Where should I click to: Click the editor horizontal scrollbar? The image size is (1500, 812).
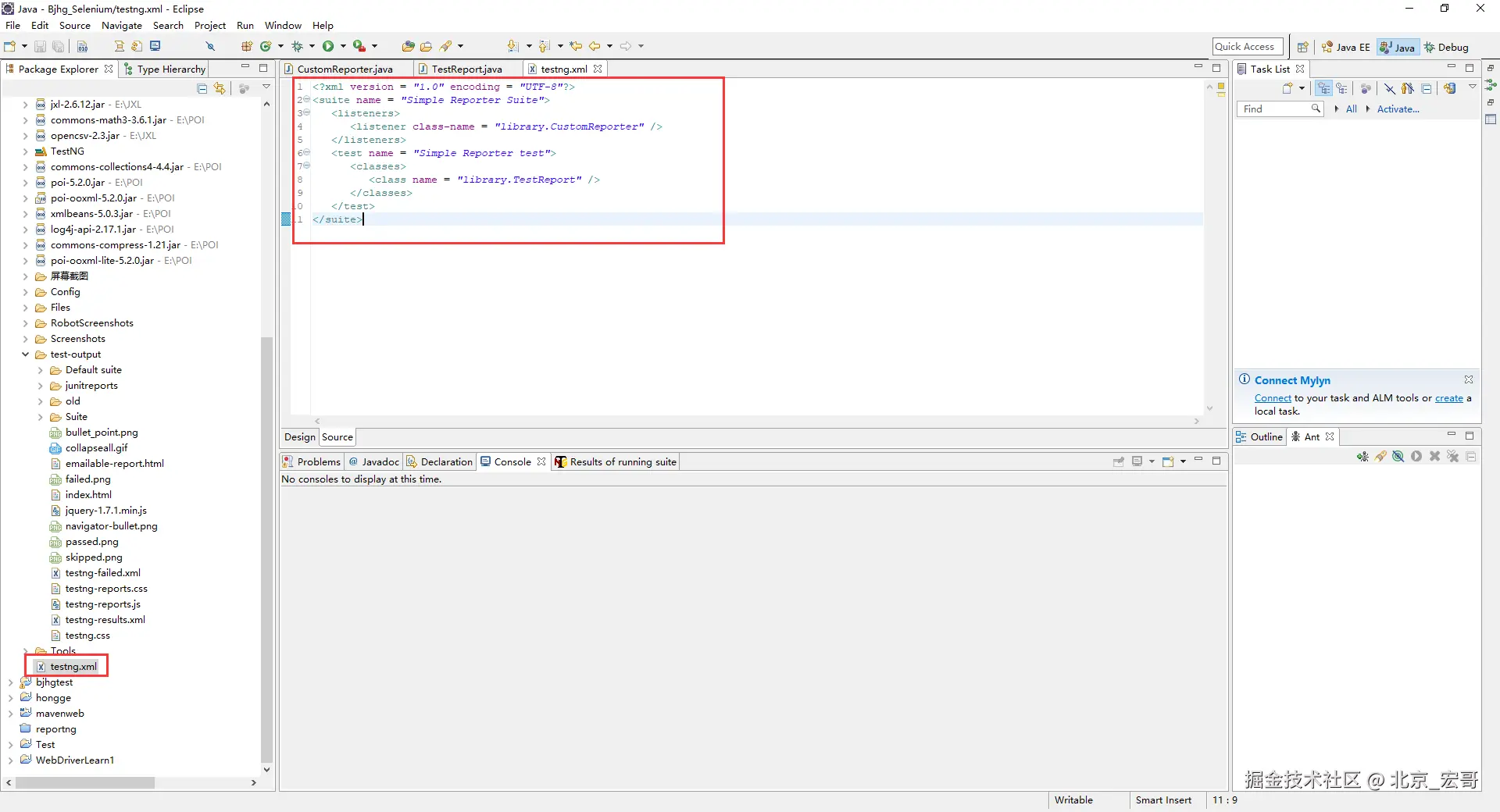pos(756,422)
